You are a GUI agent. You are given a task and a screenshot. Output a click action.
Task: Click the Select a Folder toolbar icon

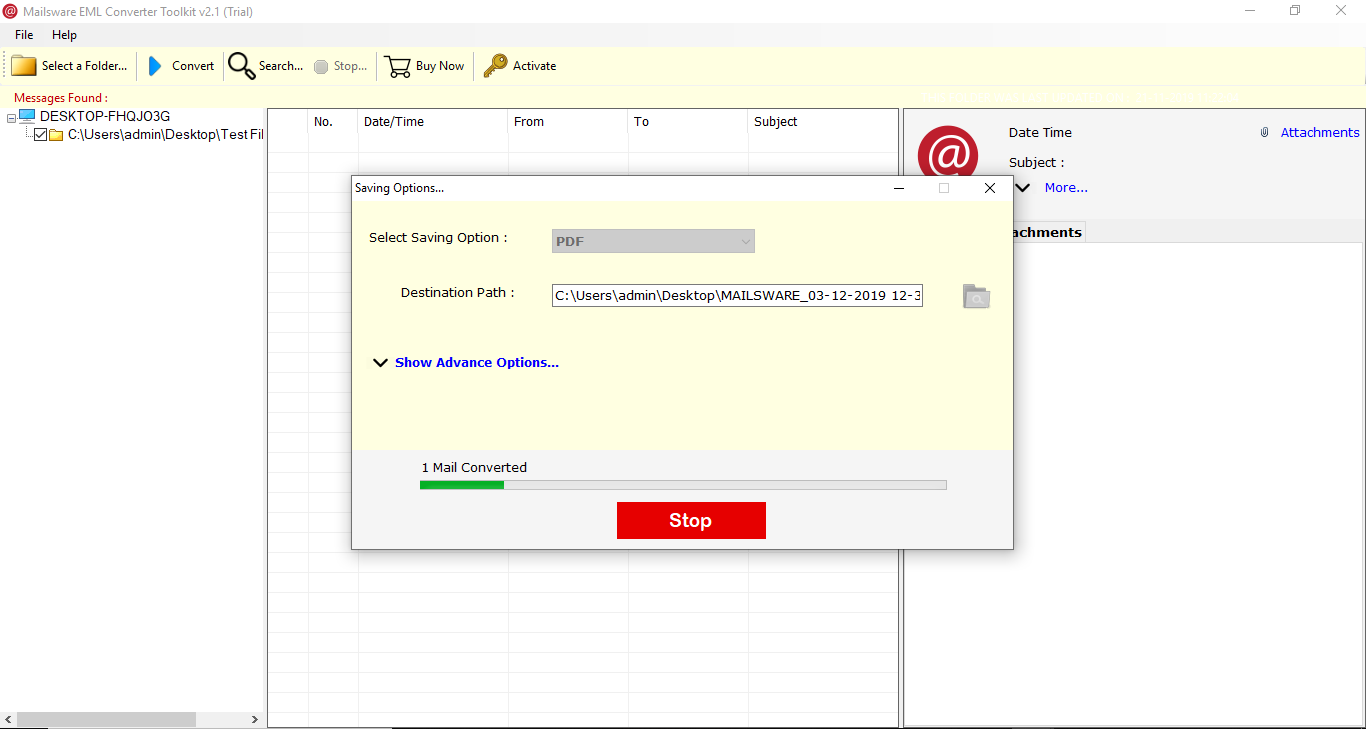[24, 66]
